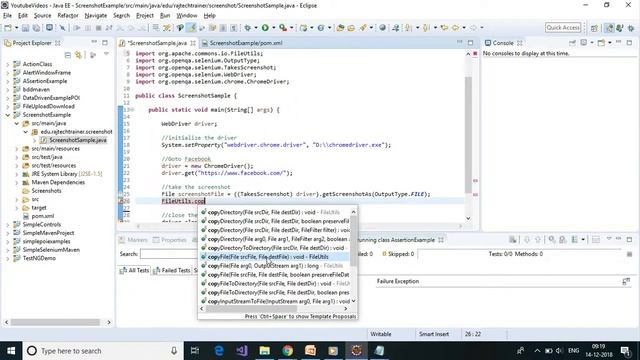This screenshot has width=640, height=360.
Task: Click the green Run button in toolbar
Action: 265,28
